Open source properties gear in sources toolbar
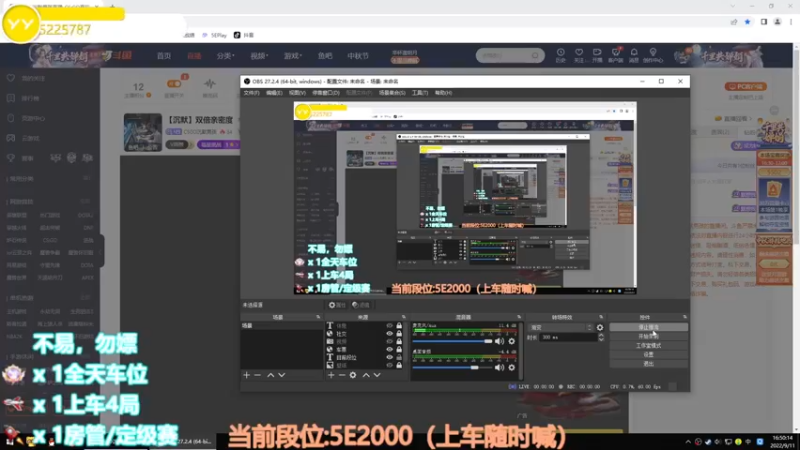Viewport: 800px width, 450px height. pos(353,375)
